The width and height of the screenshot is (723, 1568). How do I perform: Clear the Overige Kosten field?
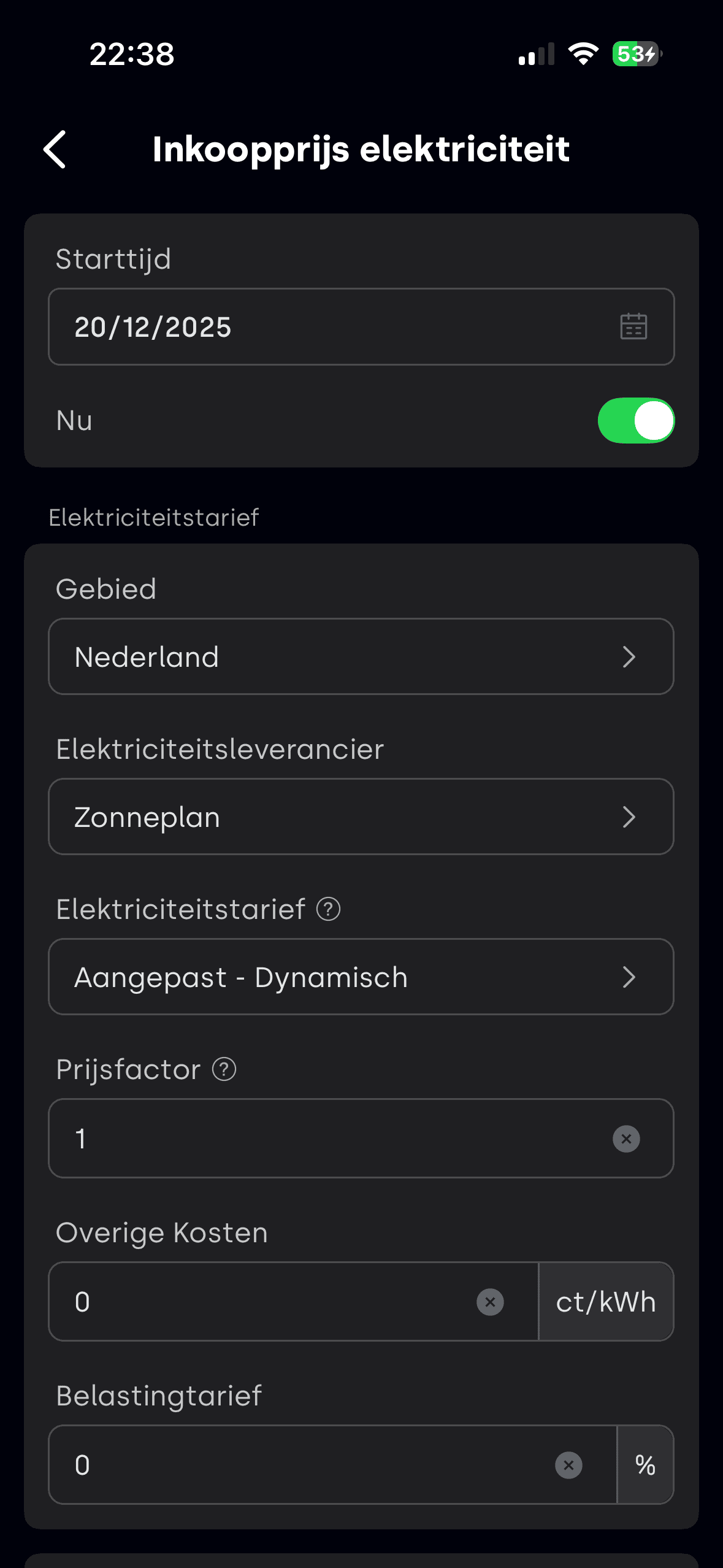[x=490, y=1302]
